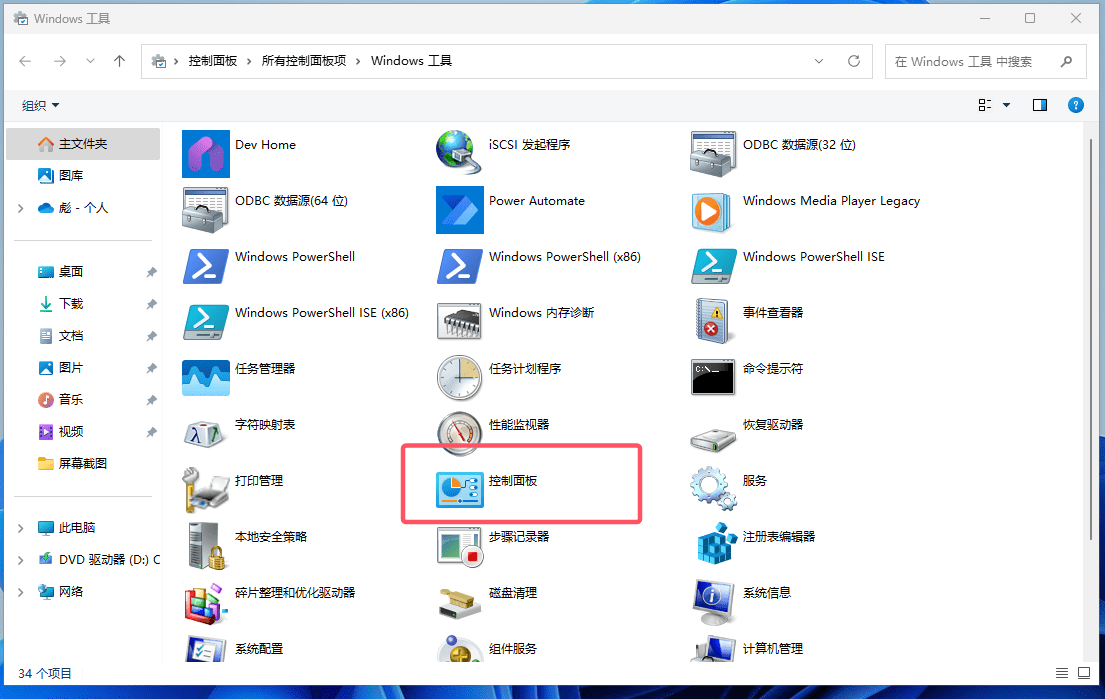
Task: Click the 组件服务 label
Action: point(512,648)
